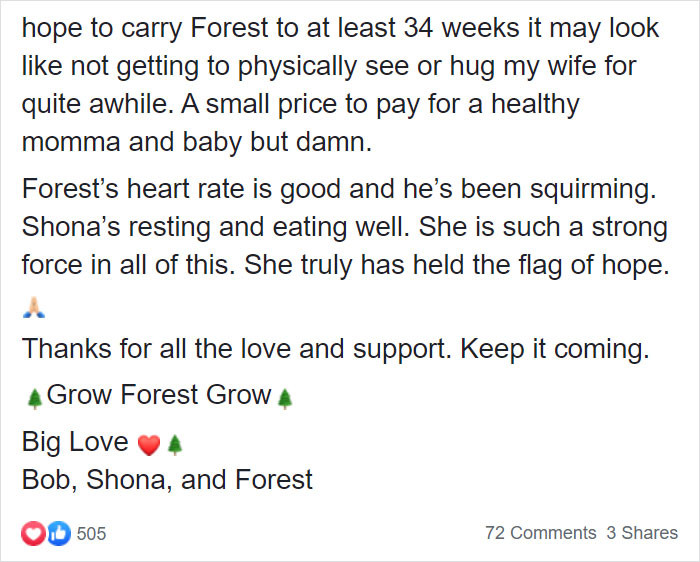The width and height of the screenshot is (700, 562).
Task: Click the signature 'Bob, Shona, and Forest'
Action: point(167,480)
